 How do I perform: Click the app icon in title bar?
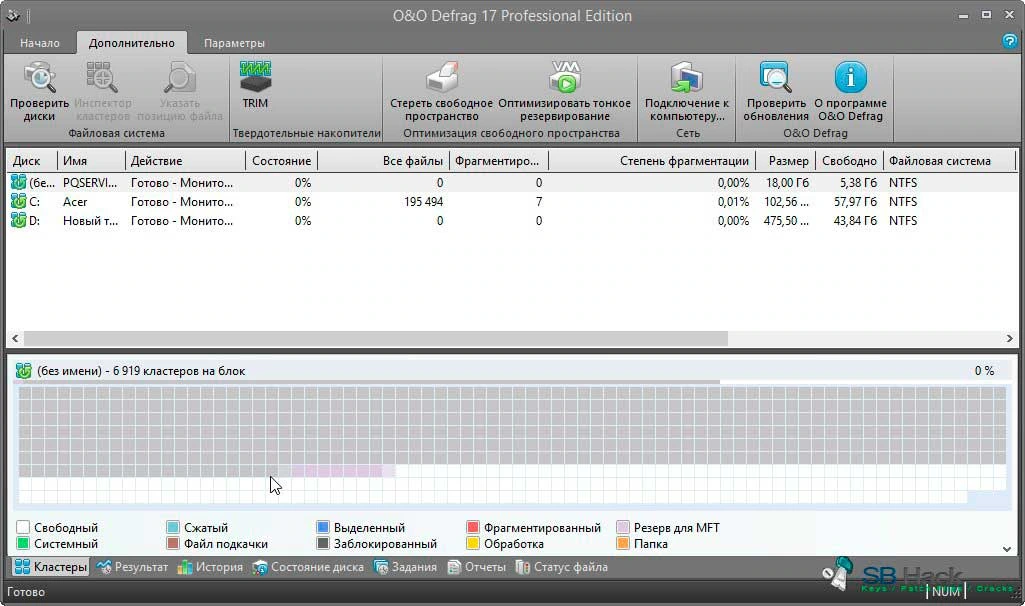point(12,15)
